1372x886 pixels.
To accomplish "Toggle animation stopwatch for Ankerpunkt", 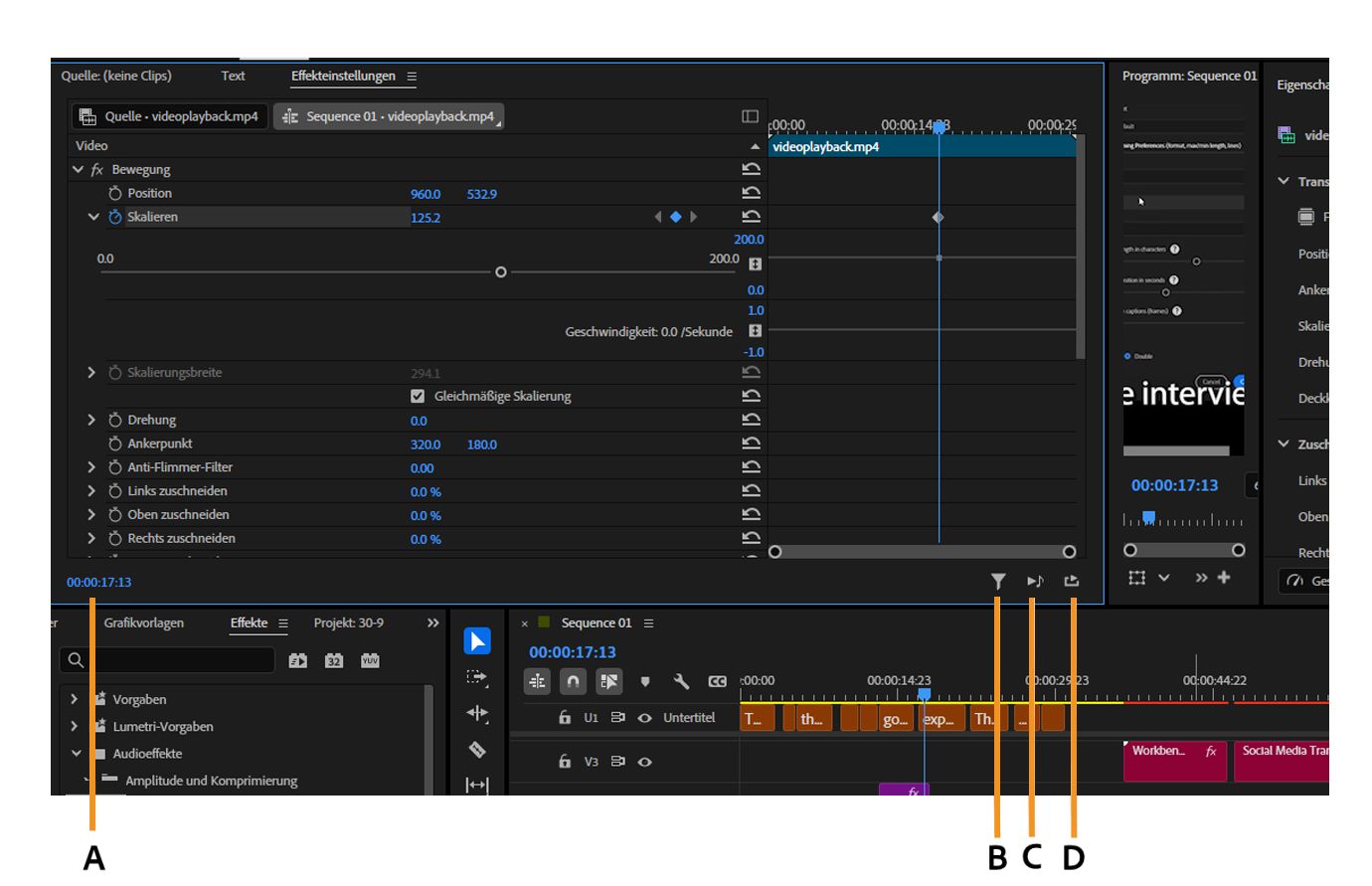I will pyautogui.click(x=115, y=443).
